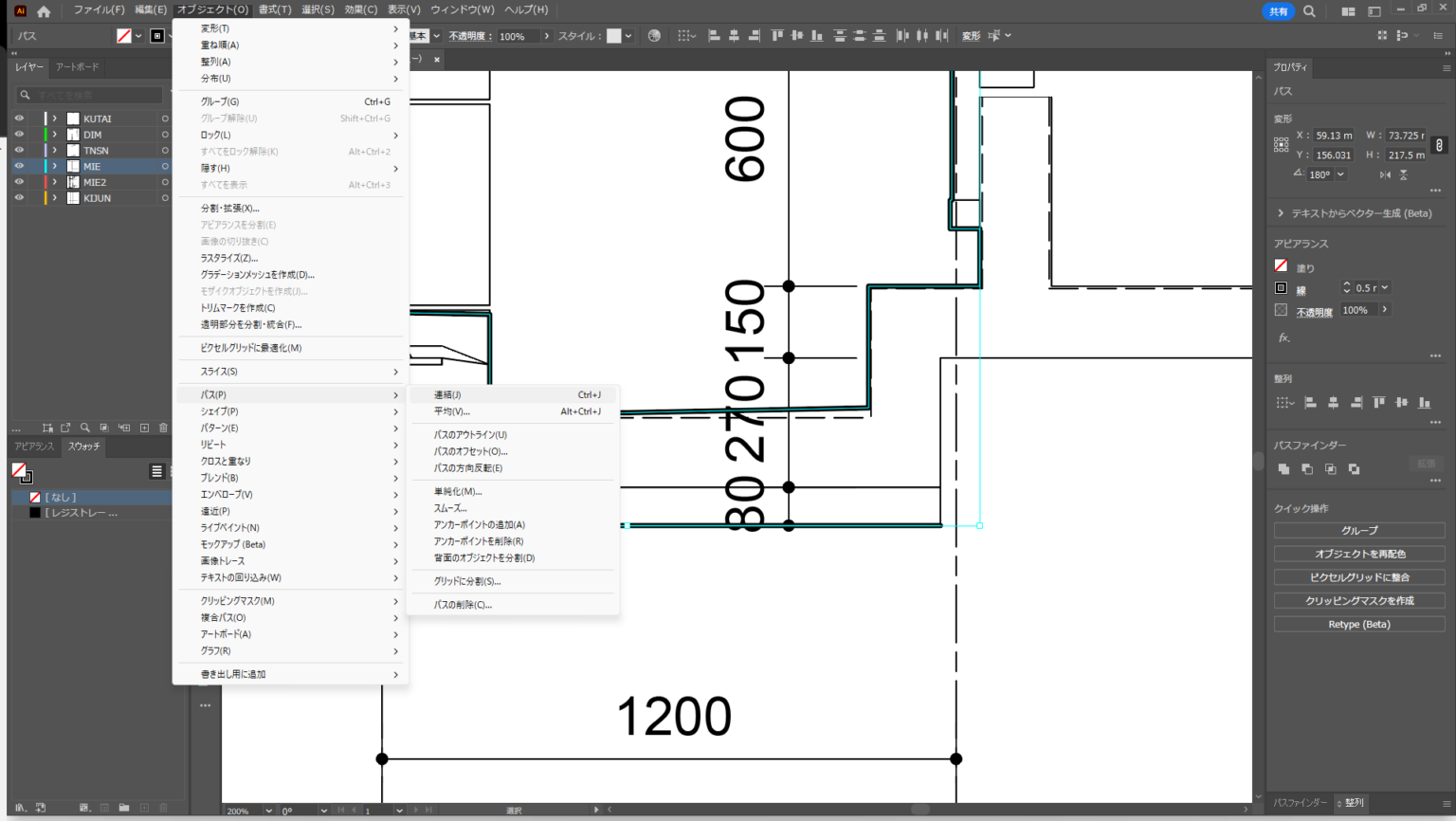Click the constrain width and height proportions link icon
1456x821 pixels.
[x=1439, y=145]
